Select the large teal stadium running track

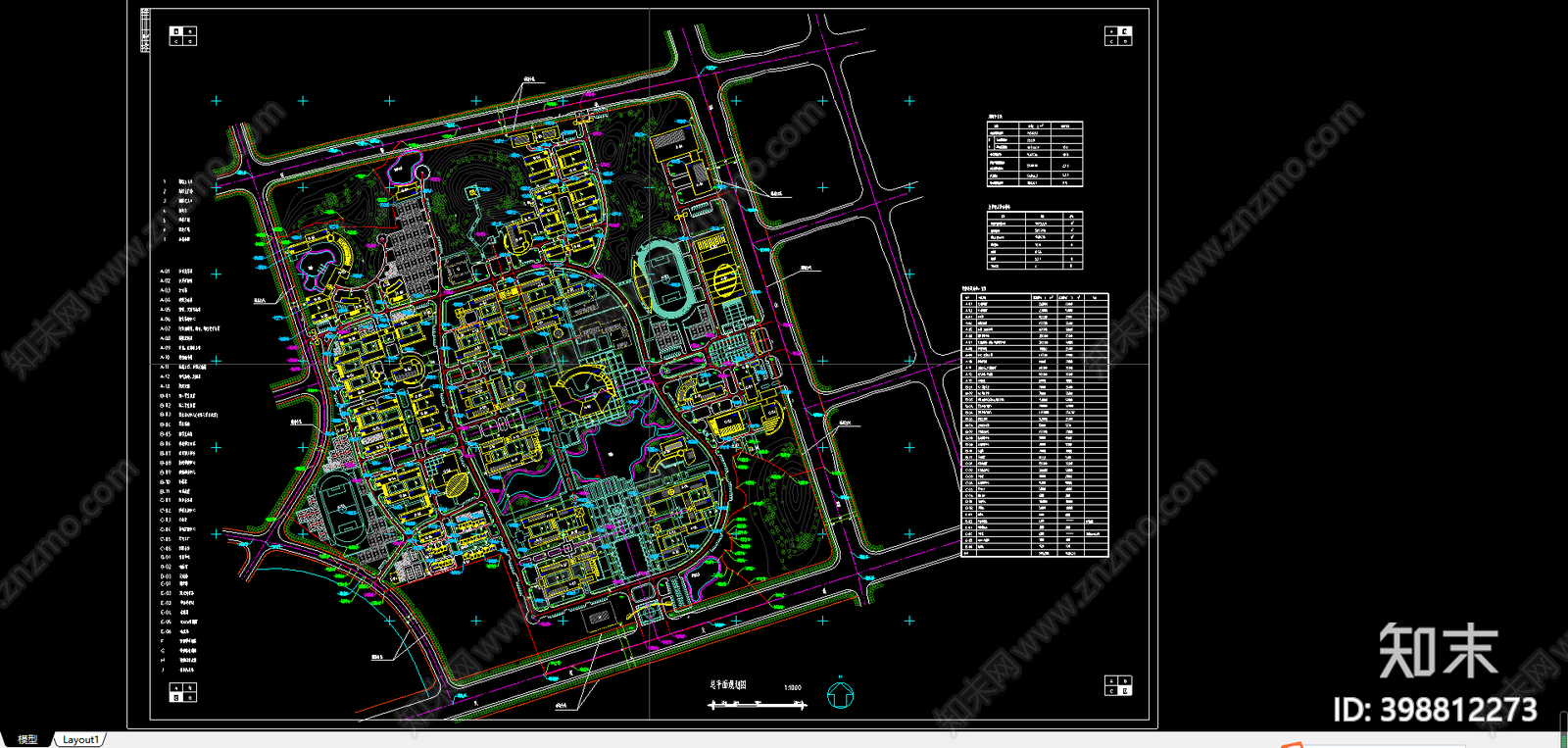(665, 278)
